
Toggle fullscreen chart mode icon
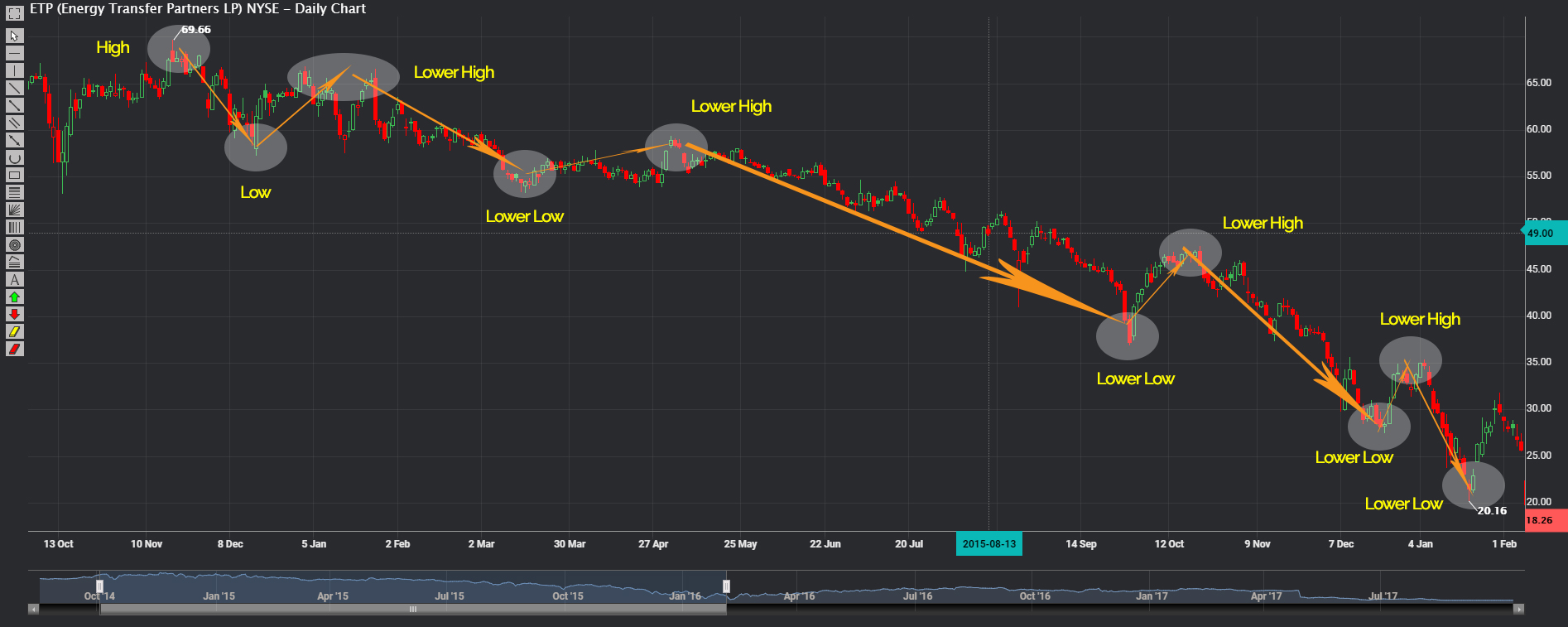coord(14,13)
